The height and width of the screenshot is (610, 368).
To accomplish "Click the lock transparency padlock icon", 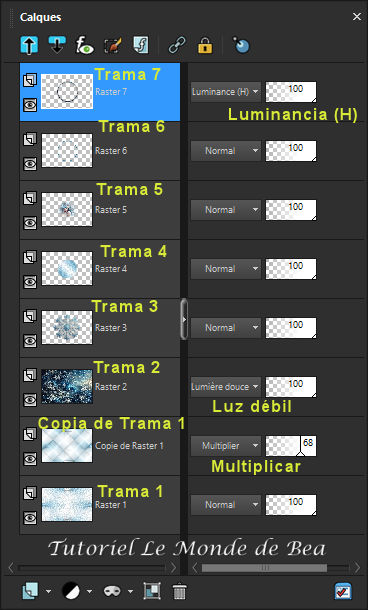I will tap(205, 45).
